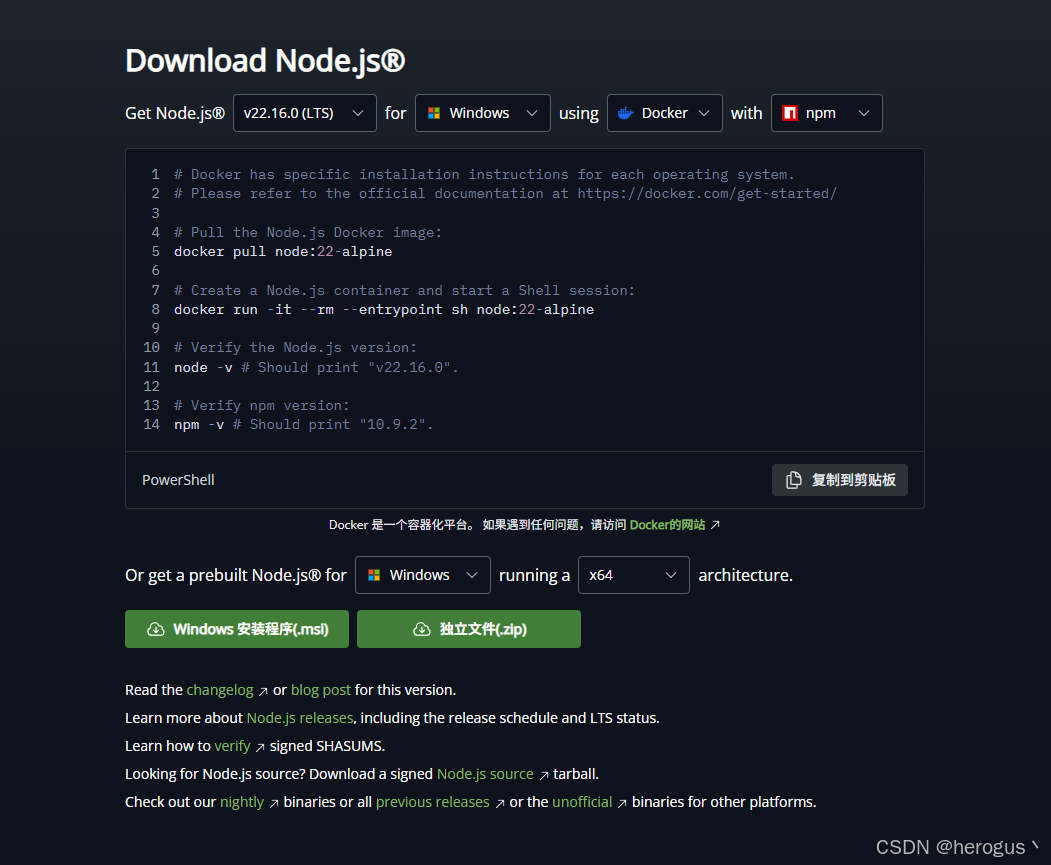This screenshot has width=1051, height=865.
Task: Open the Node.js version v22.16.0 (LTS) dropdown
Action: point(304,113)
